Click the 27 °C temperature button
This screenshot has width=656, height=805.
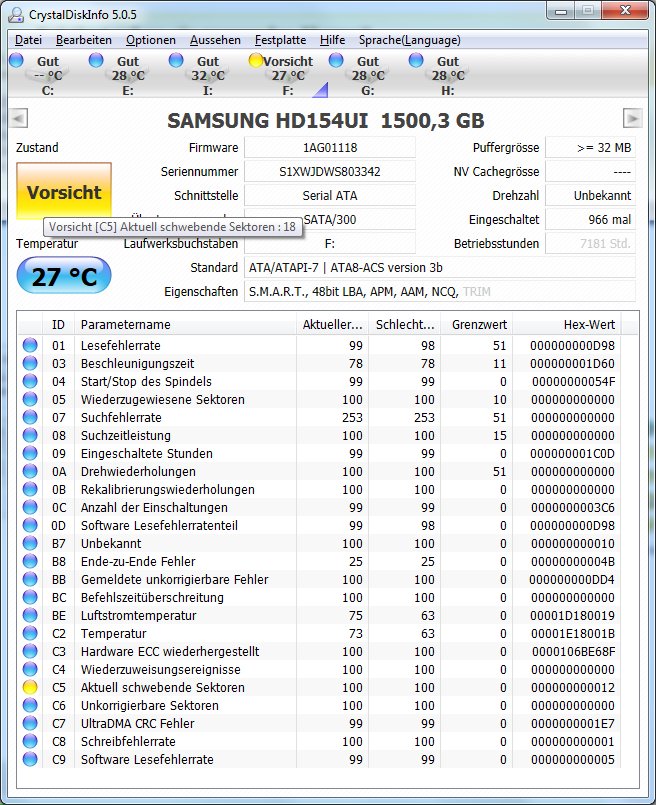pos(64,276)
